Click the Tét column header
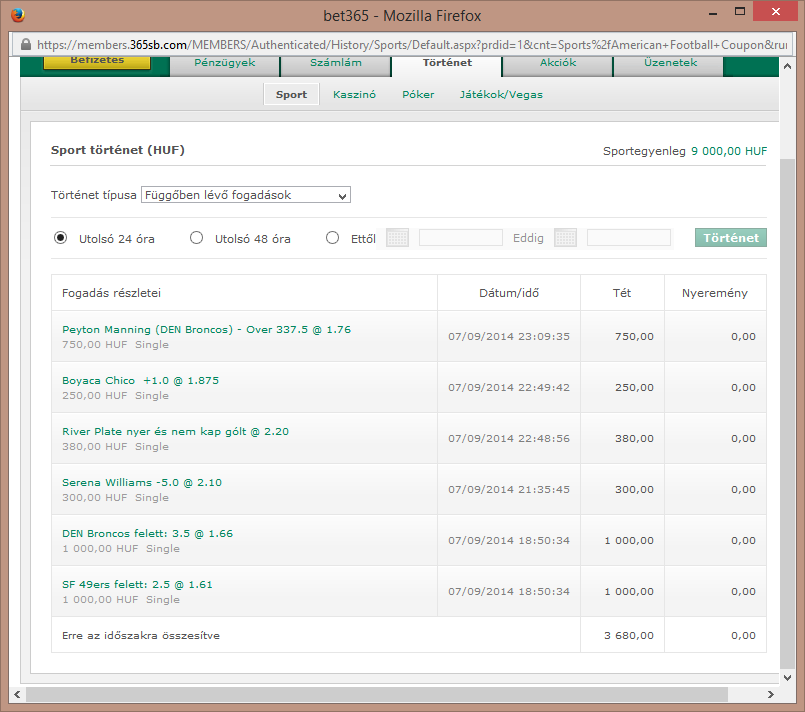 [622, 293]
